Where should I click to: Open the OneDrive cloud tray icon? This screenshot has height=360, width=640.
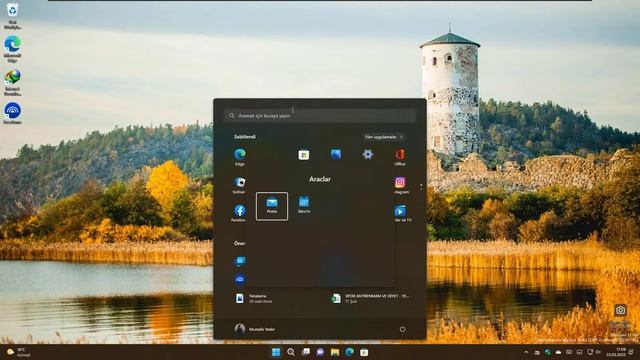pyautogui.click(x=558, y=352)
